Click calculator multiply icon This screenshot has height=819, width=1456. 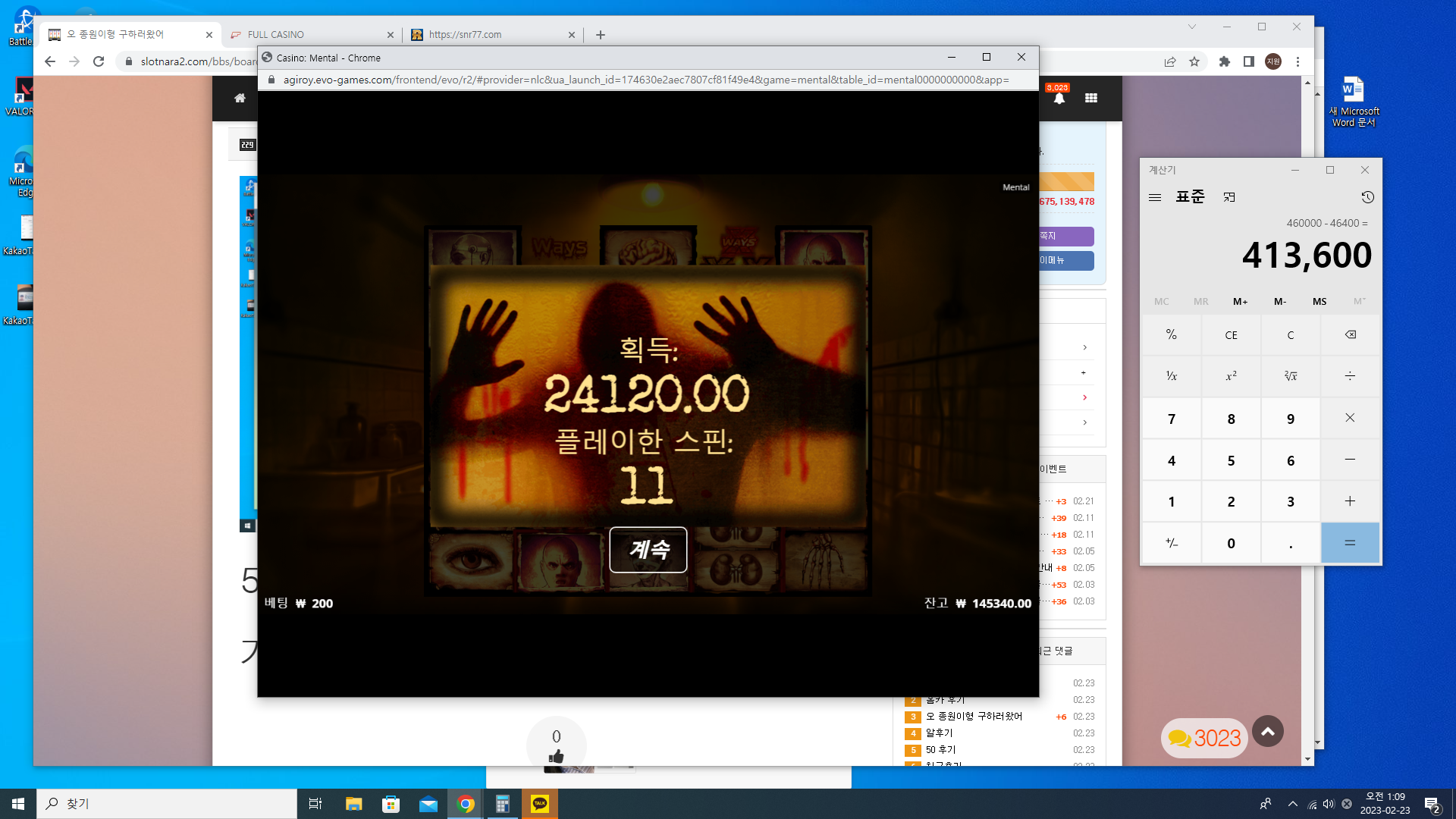1350,418
